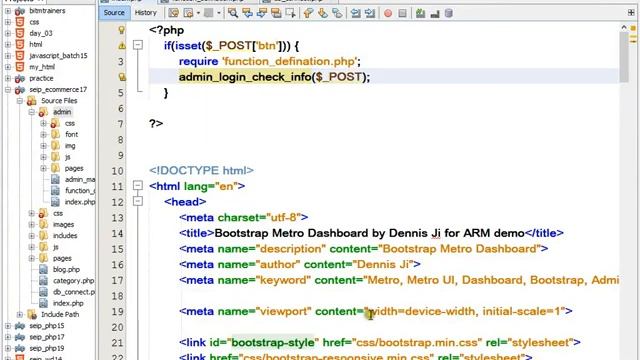Open db_connect file in project tree
Viewport: 640px width, 360px height.
[x=74, y=292]
